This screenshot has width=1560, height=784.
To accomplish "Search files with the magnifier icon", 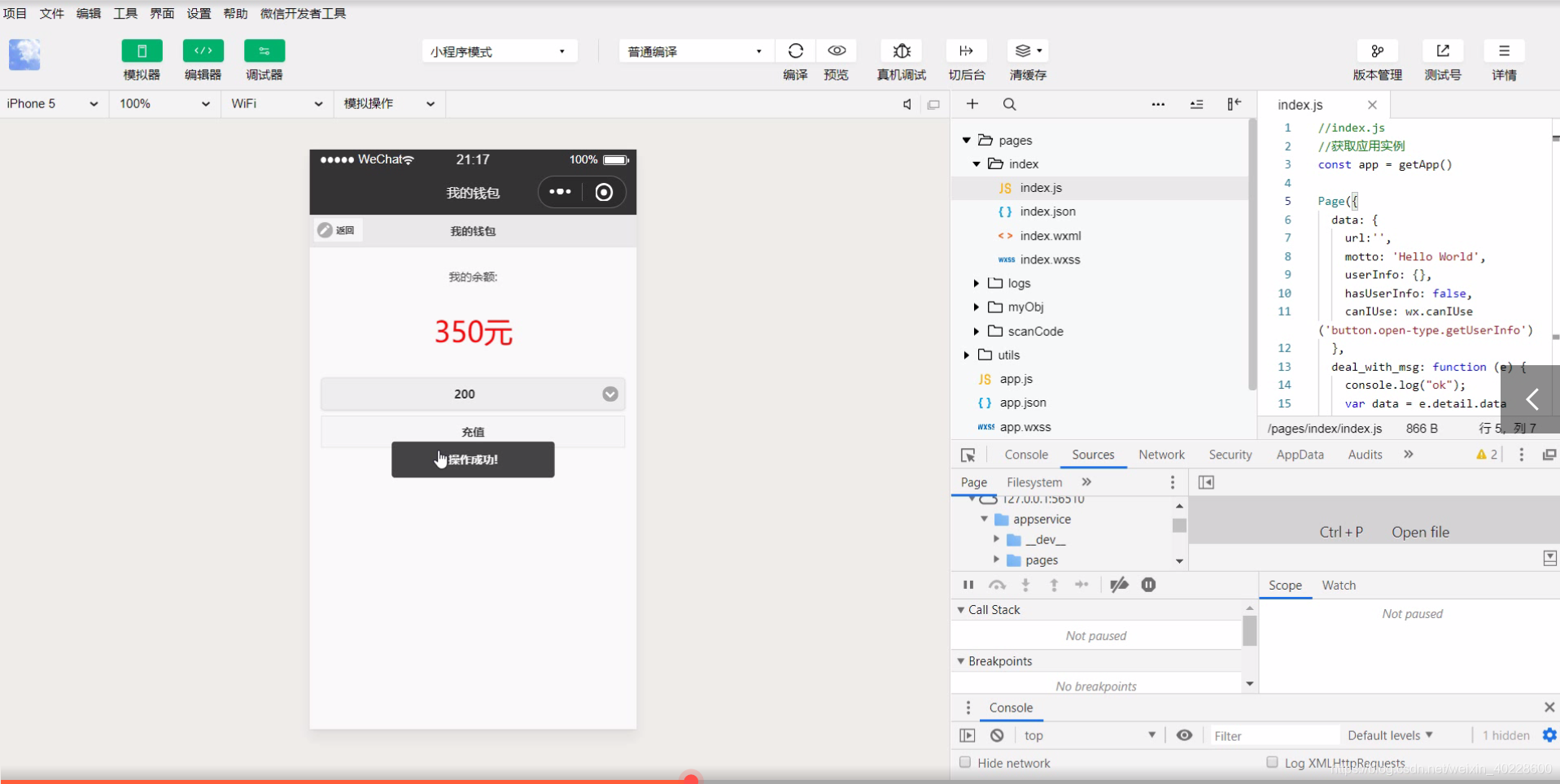I will [1009, 104].
